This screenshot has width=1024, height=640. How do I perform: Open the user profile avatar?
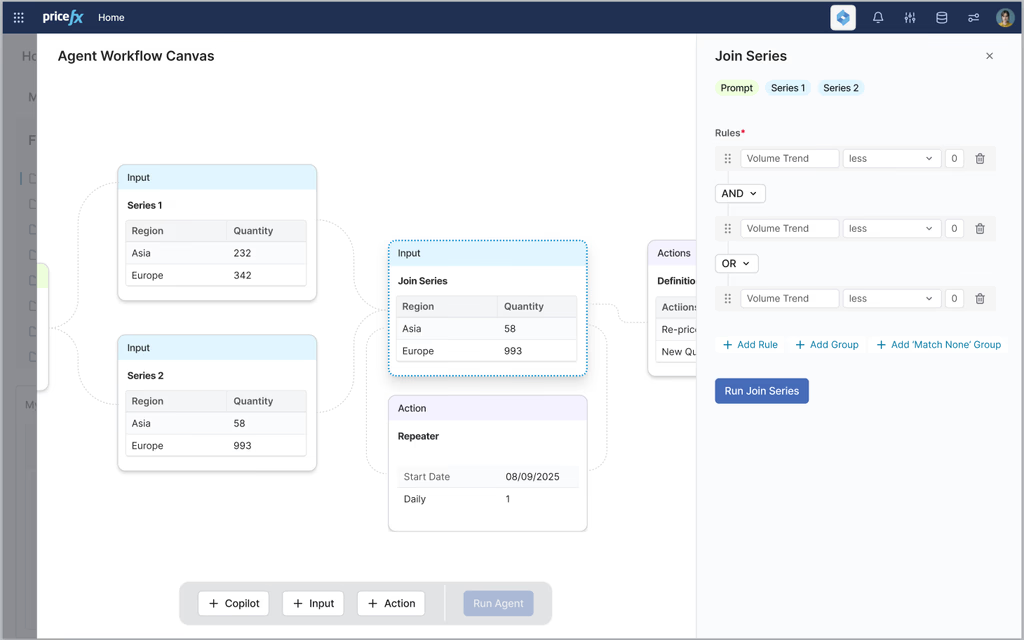(x=1004, y=17)
